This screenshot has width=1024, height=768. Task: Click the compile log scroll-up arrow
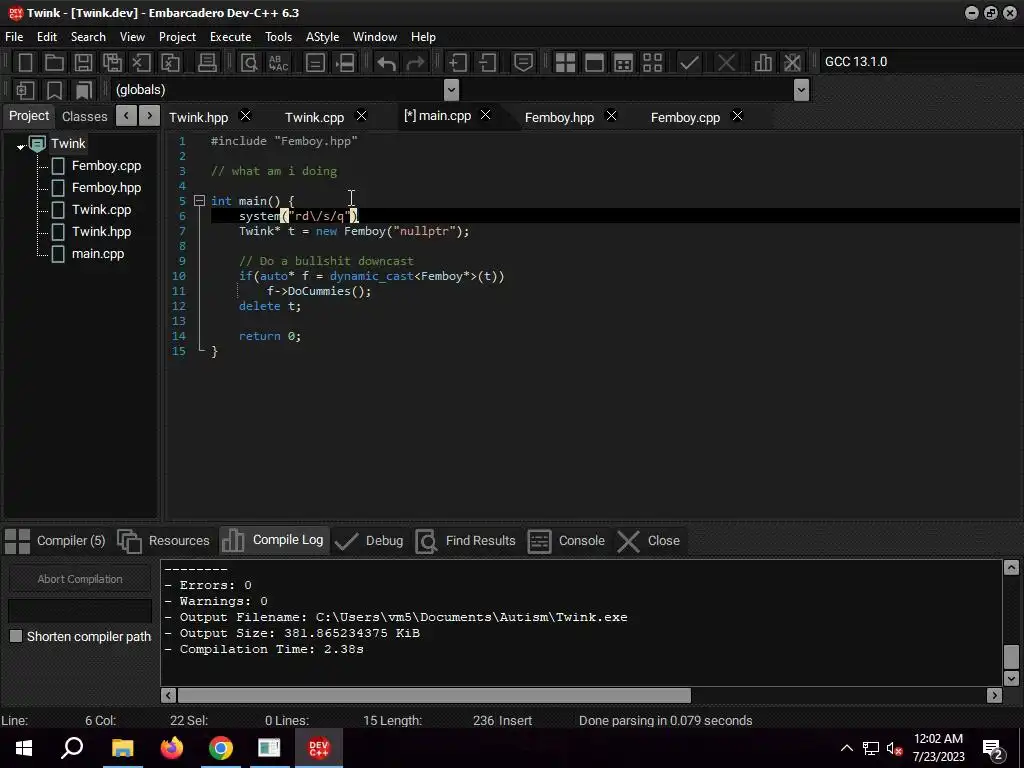[1011, 568]
